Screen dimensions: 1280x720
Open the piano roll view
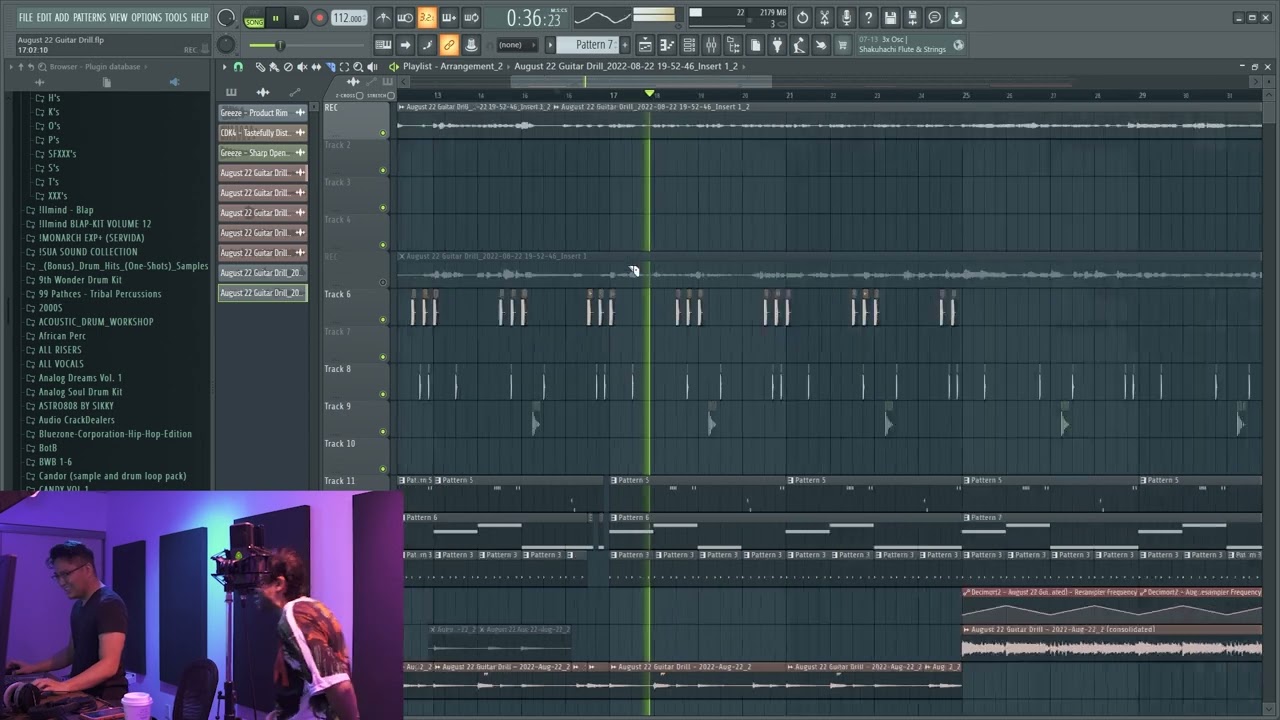click(x=667, y=45)
